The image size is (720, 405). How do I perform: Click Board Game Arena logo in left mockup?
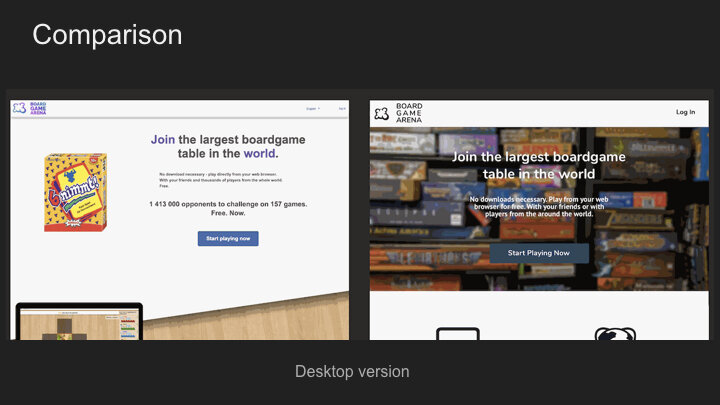click(x=29, y=108)
